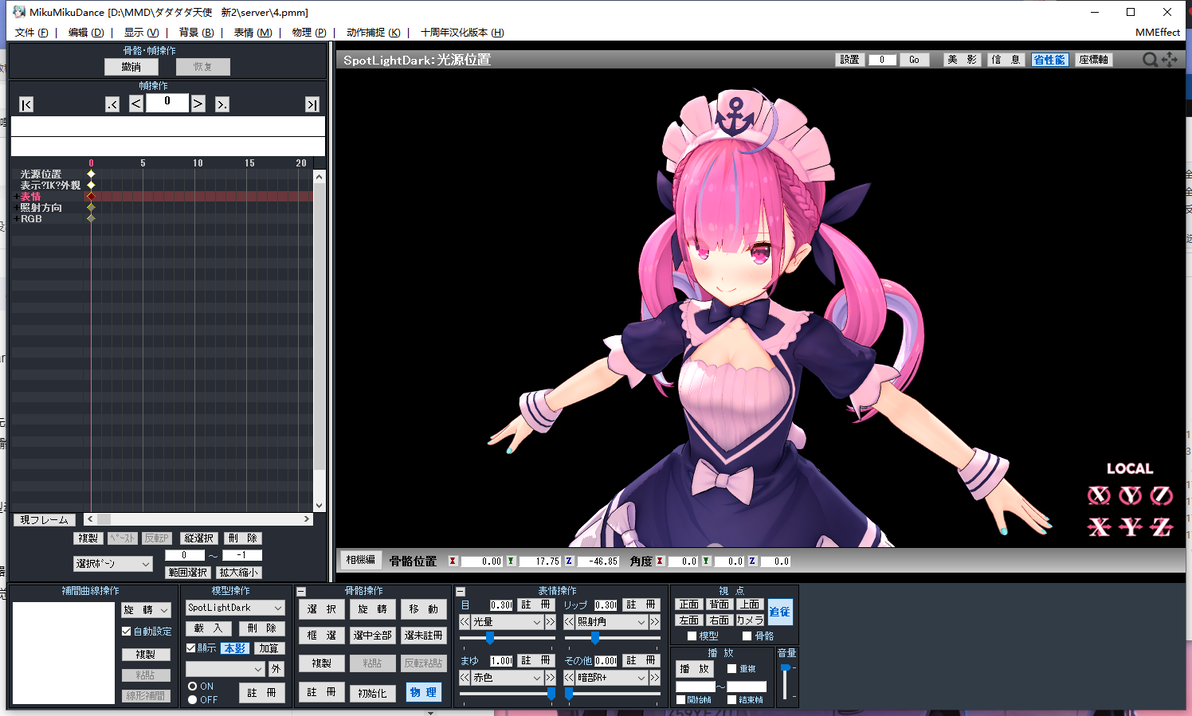
Task: Click the frame number input field
Action: pyautogui.click(x=167, y=102)
